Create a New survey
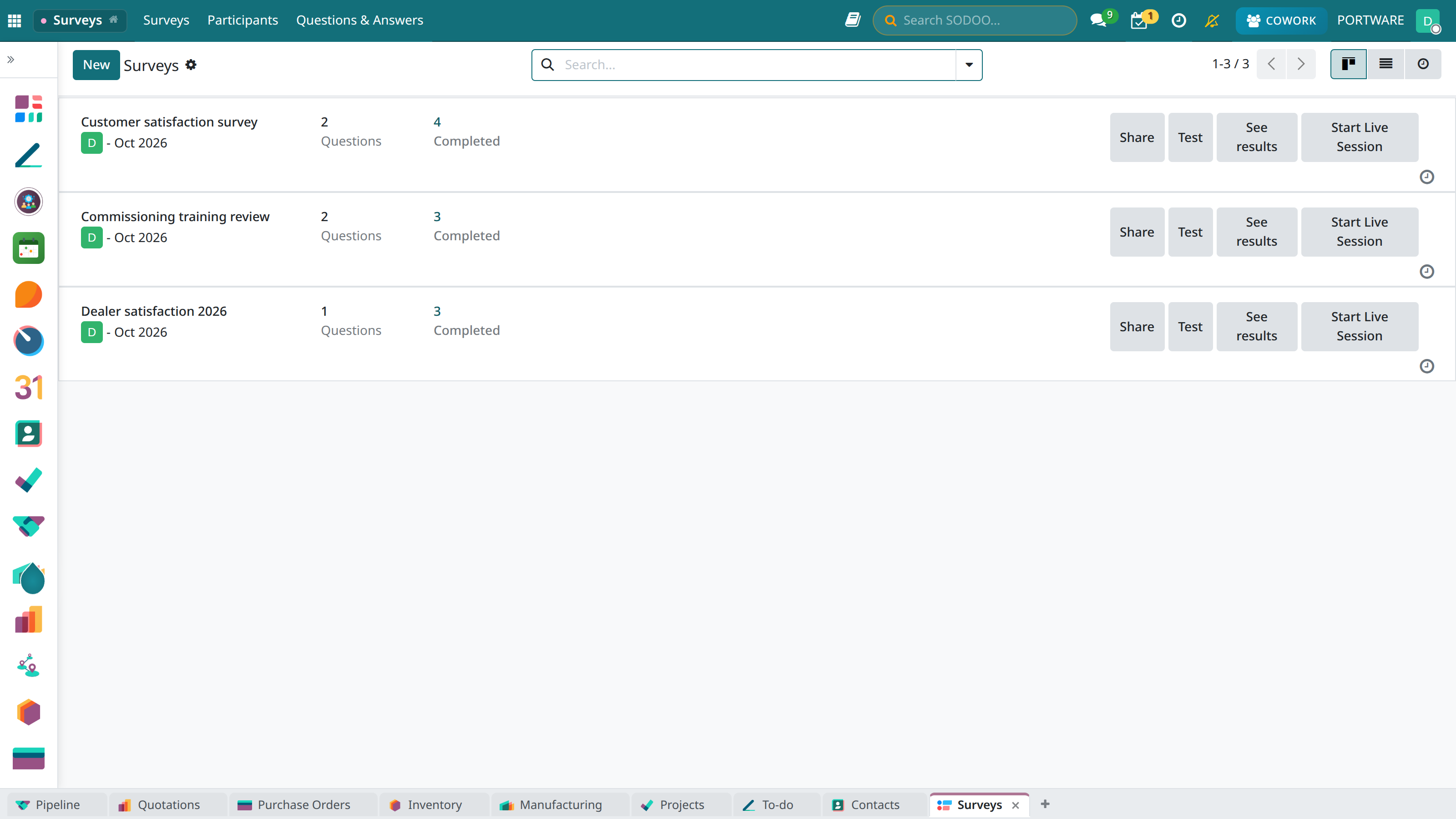This screenshot has height=819, width=1456. click(x=96, y=65)
